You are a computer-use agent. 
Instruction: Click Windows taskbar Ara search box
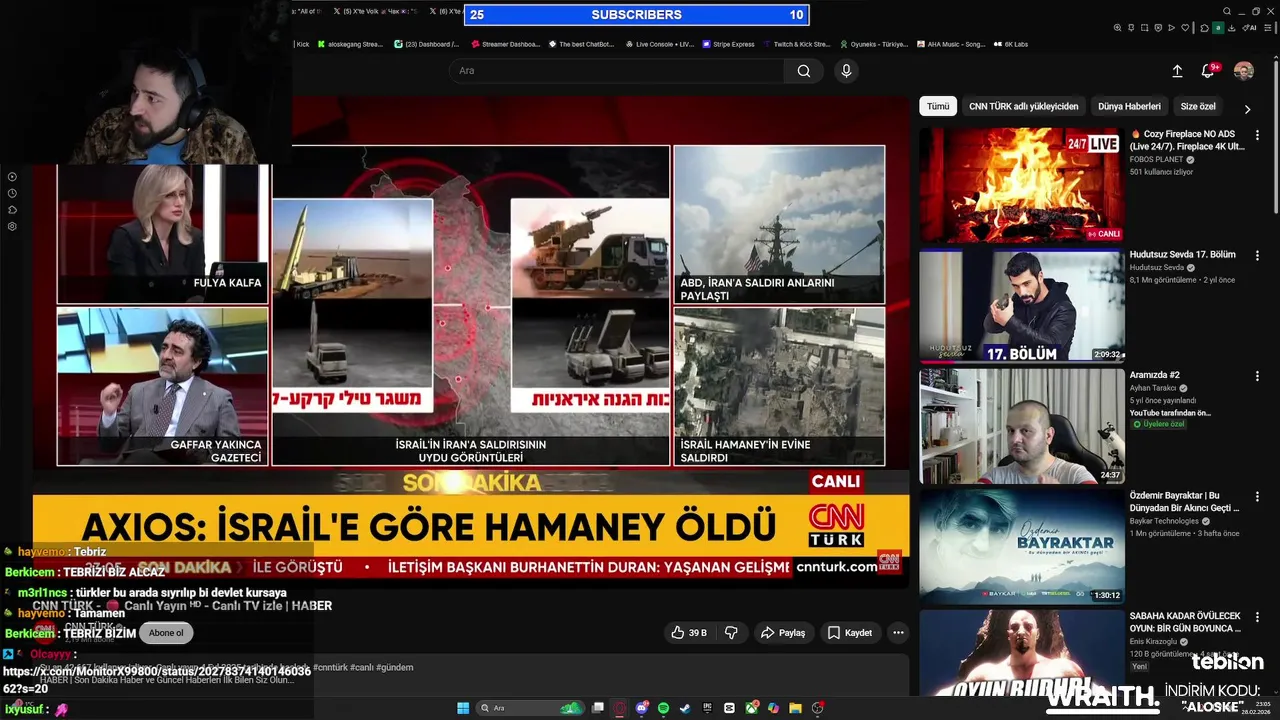[530, 708]
